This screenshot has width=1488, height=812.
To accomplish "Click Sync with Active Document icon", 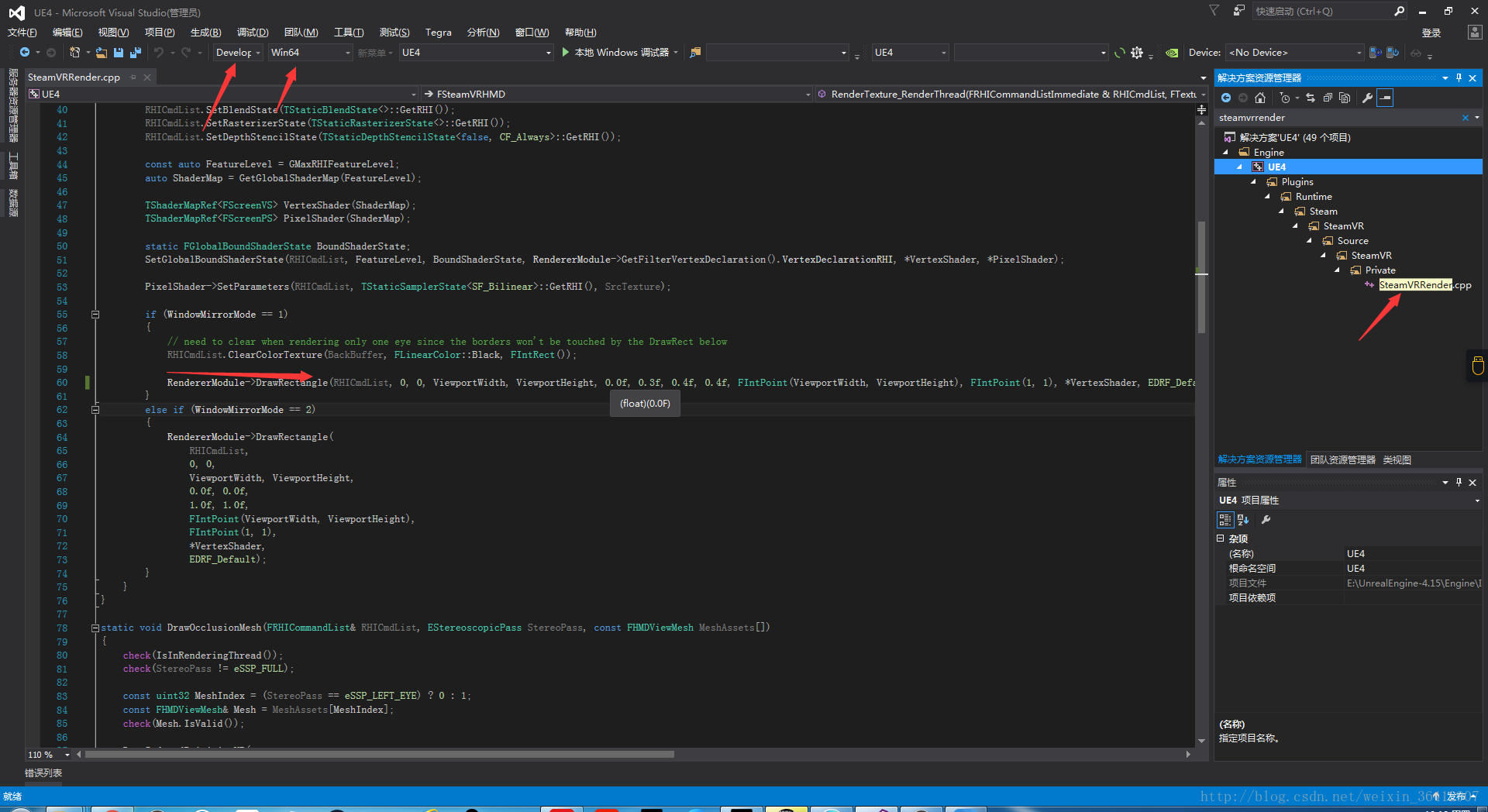I will pyautogui.click(x=1311, y=98).
